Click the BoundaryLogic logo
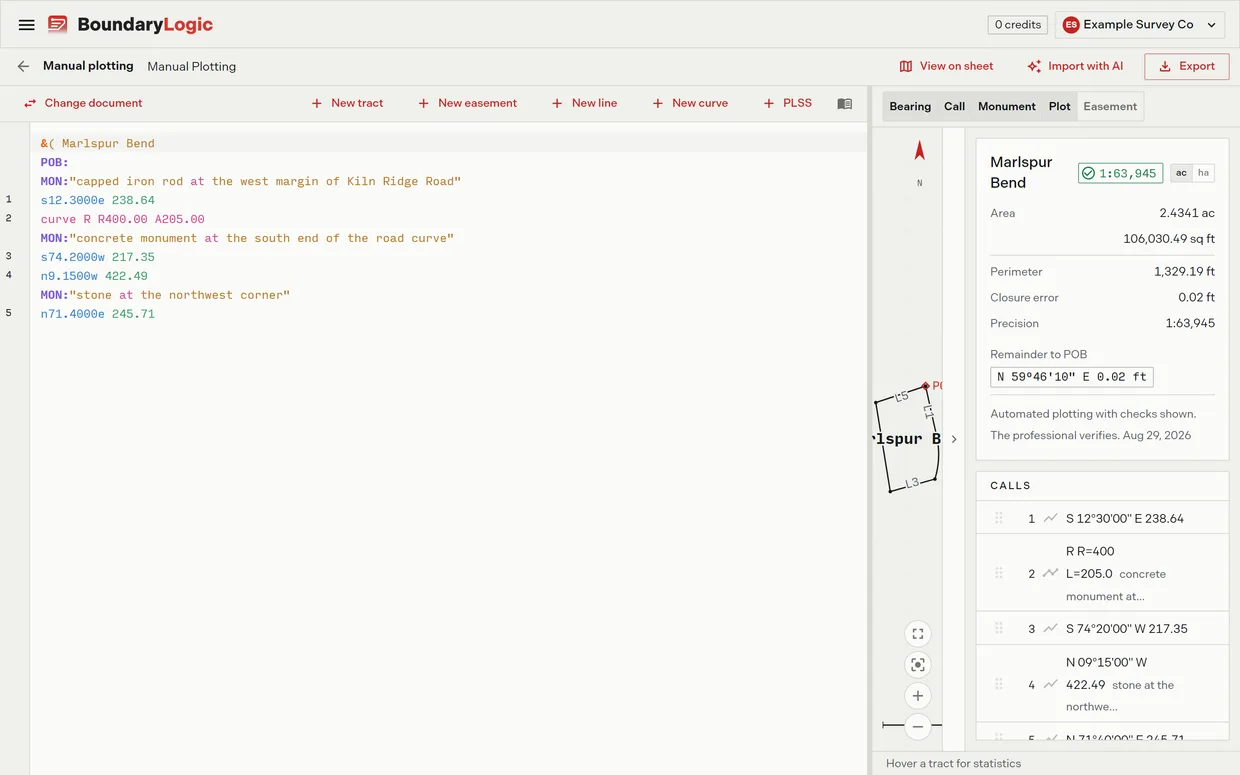The height and width of the screenshot is (775, 1240). click(x=131, y=25)
